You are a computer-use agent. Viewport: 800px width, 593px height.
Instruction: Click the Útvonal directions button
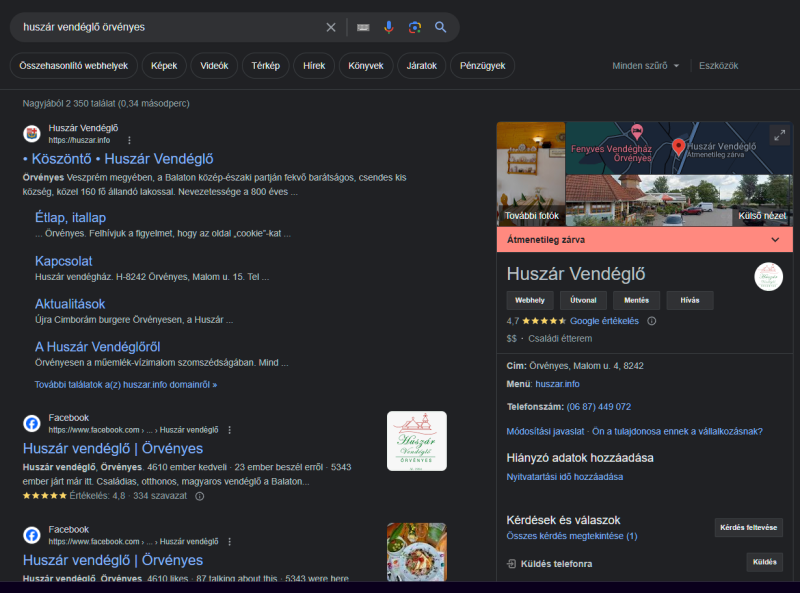583,301
